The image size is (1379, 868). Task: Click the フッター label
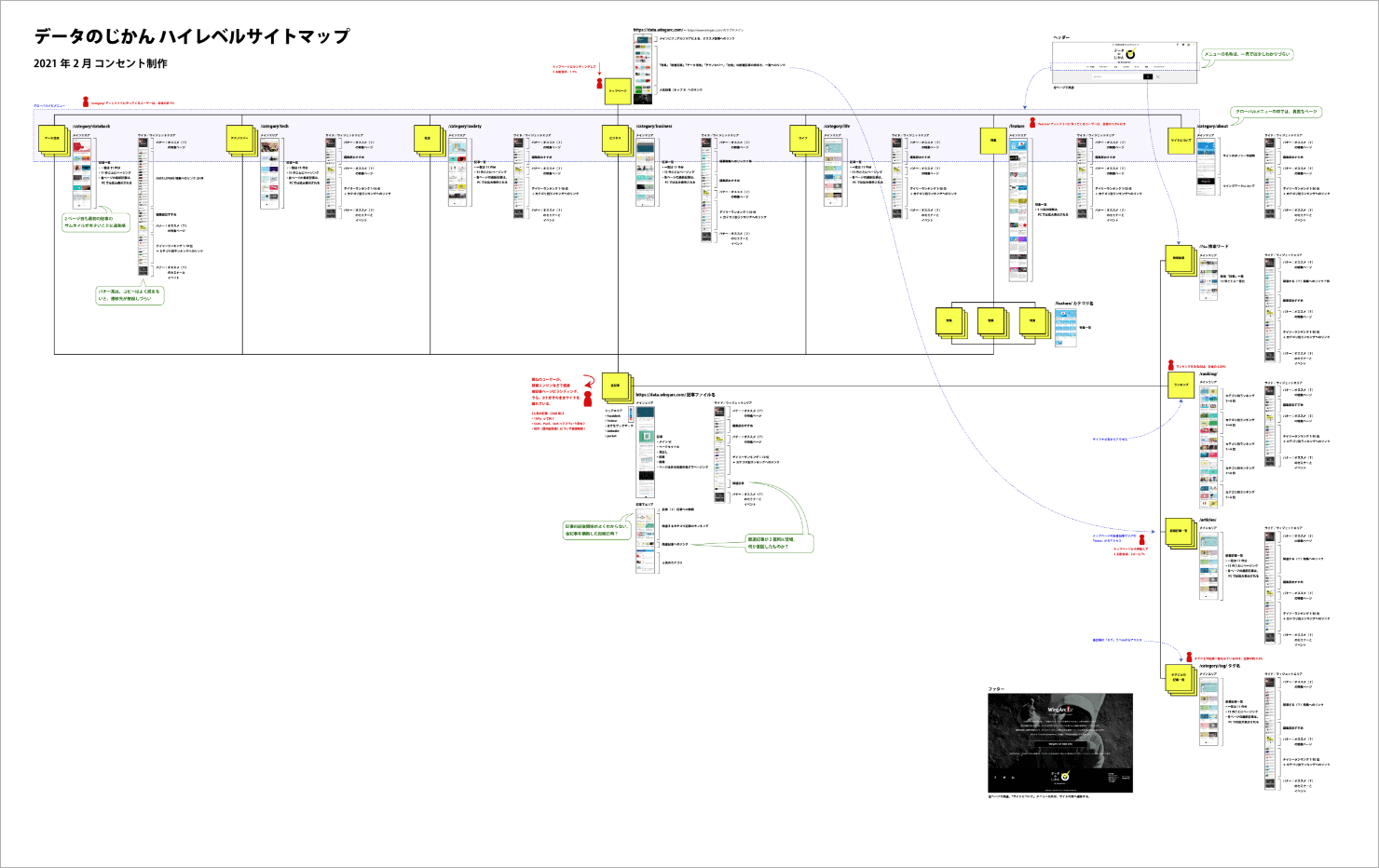pyautogui.click(x=996, y=689)
